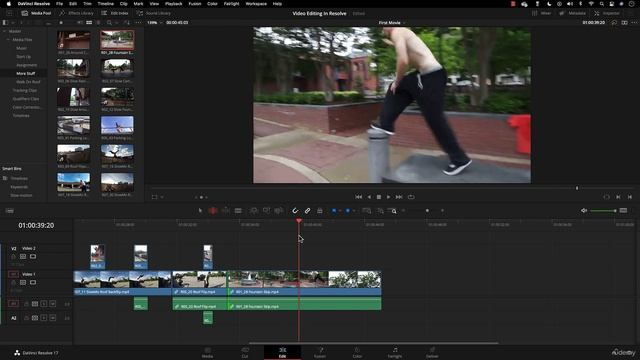The image size is (640, 360).
Task: Open media pool search magnifier
Action: point(109,22)
